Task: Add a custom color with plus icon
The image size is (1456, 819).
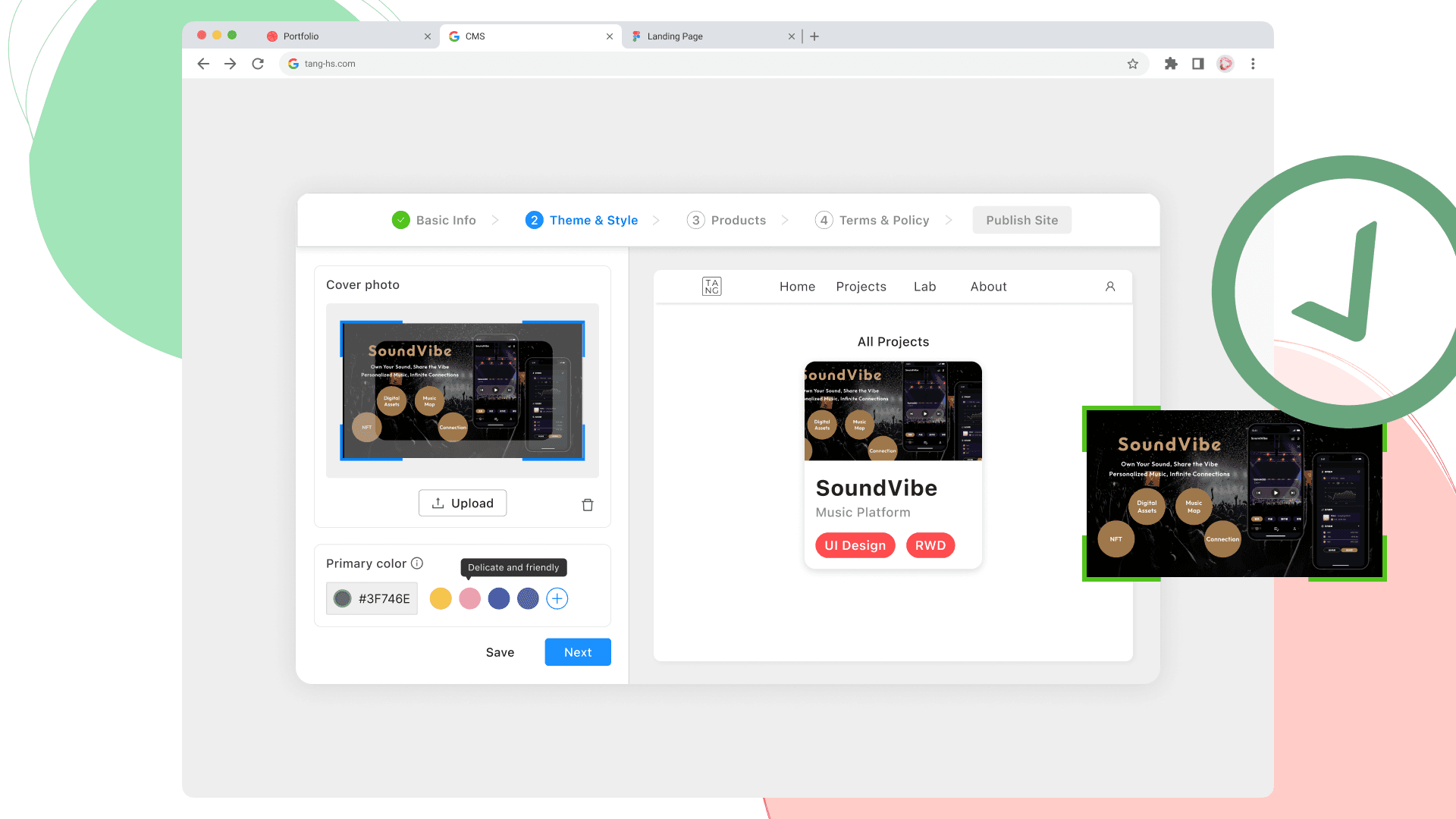Action: click(x=557, y=599)
